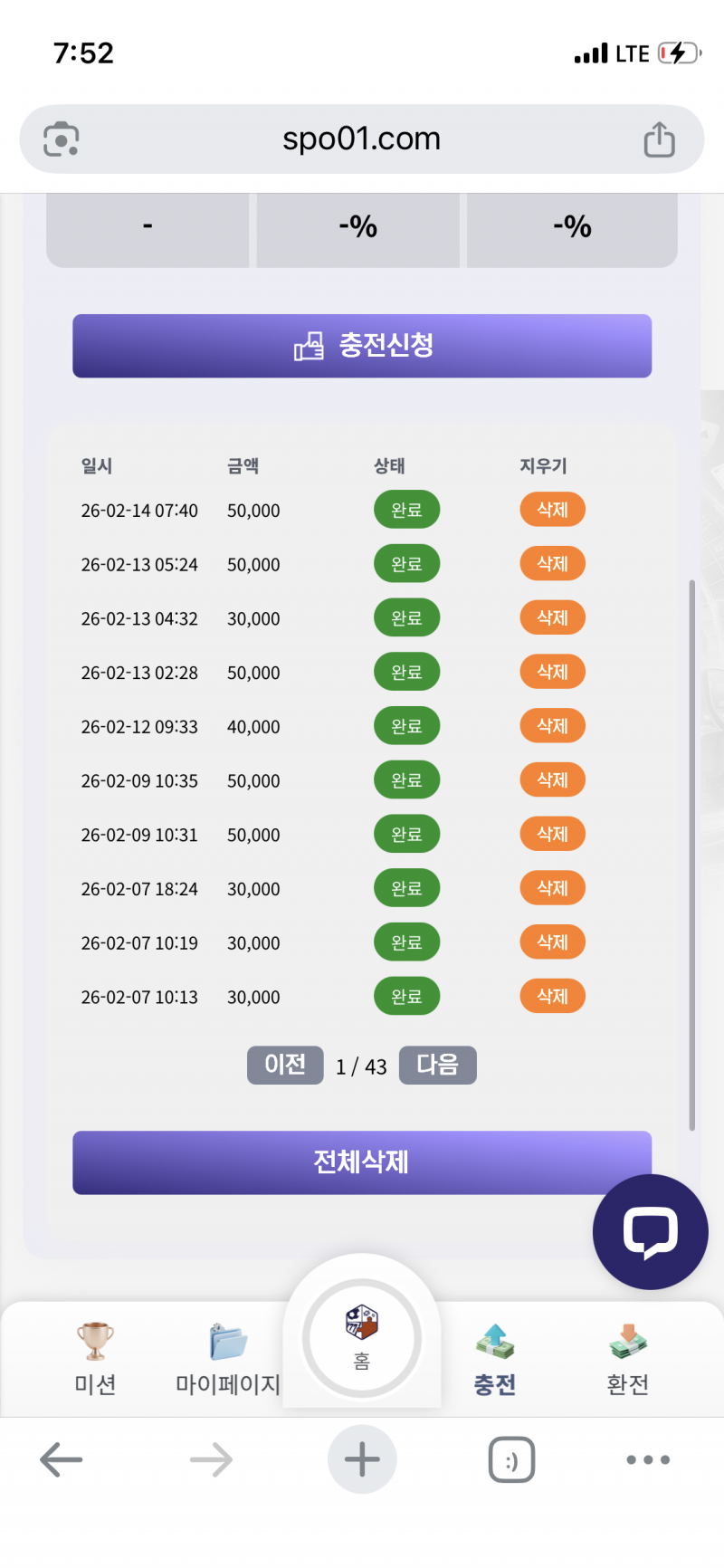This screenshot has width=724, height=1568.
Task: Open 마이페이지 folder icon
Action: pos(227,1342)
